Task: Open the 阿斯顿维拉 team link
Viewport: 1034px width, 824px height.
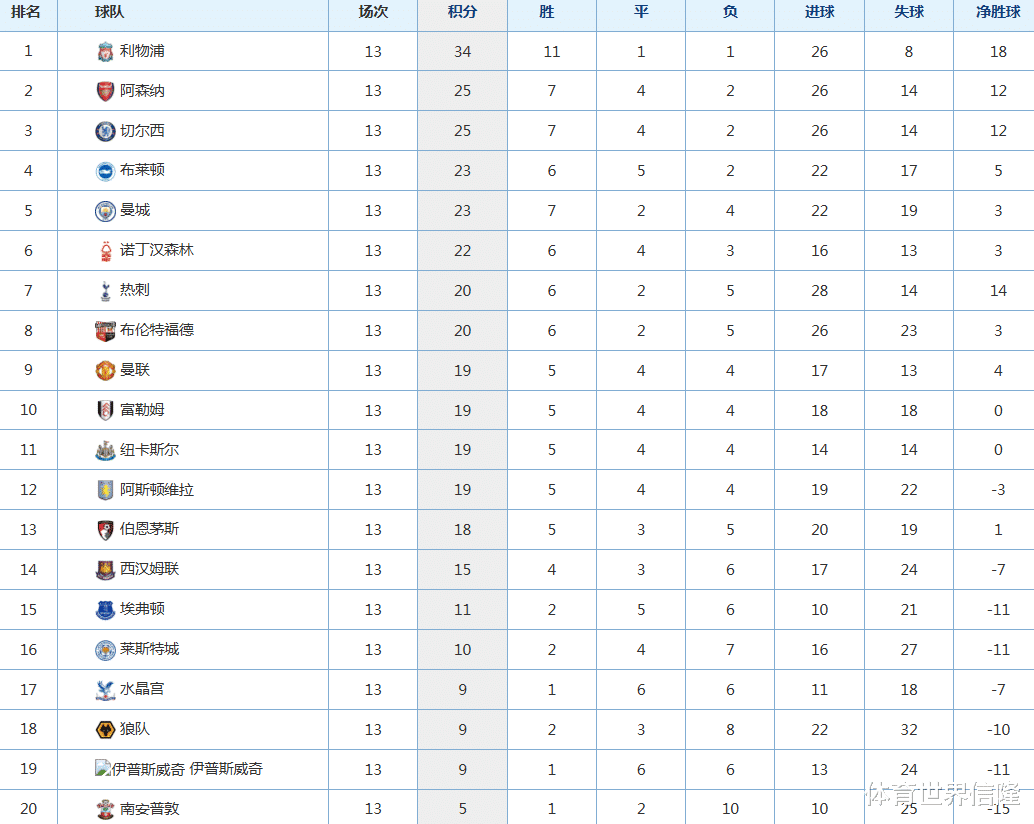Action: pyautogui.click(x=157, y=490)
